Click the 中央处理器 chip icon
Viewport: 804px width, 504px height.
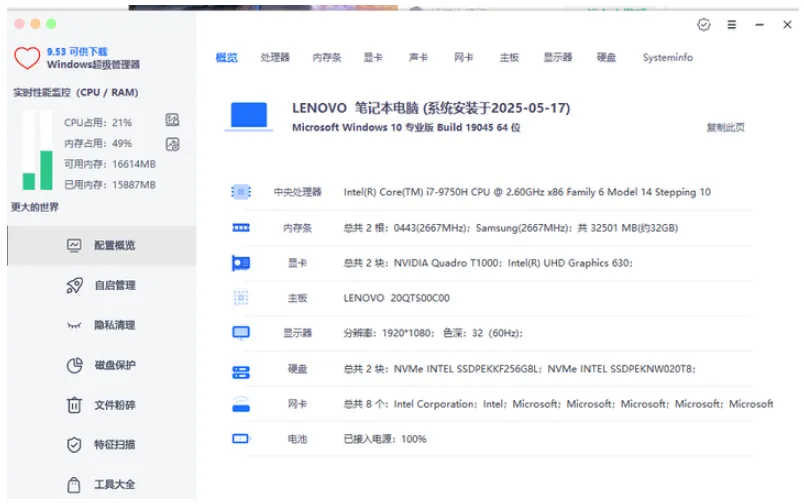241,192
